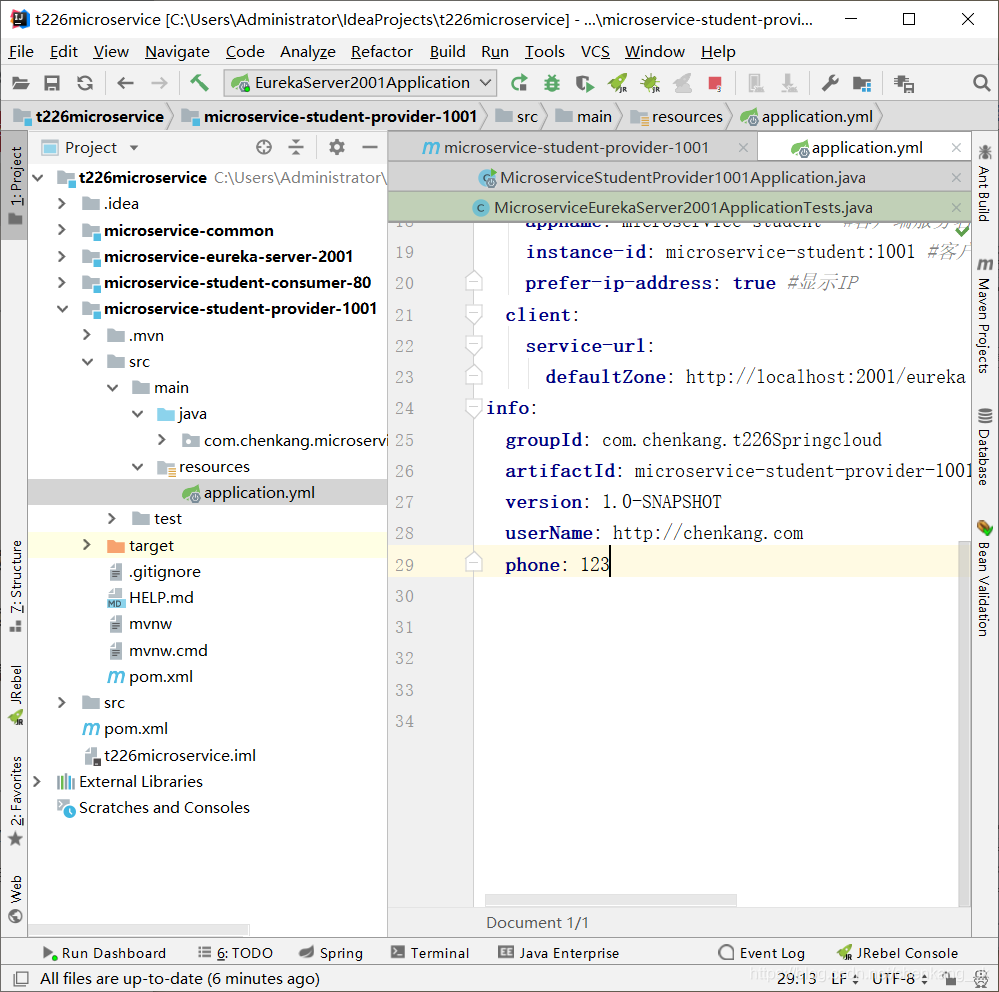This screenshot has height=992, width=999.
Task: Open Spring tool window
Action: 331,953
